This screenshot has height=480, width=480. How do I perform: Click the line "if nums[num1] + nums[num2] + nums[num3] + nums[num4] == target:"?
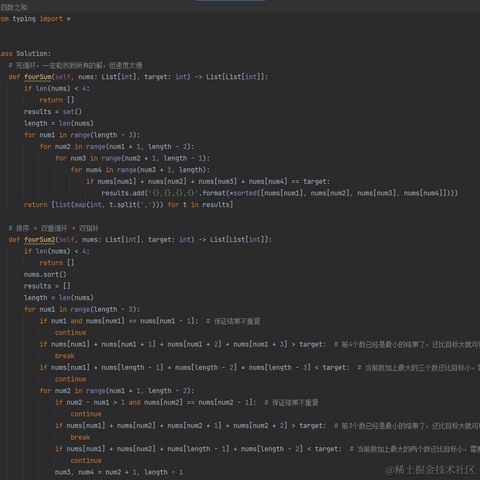(208, 182)
